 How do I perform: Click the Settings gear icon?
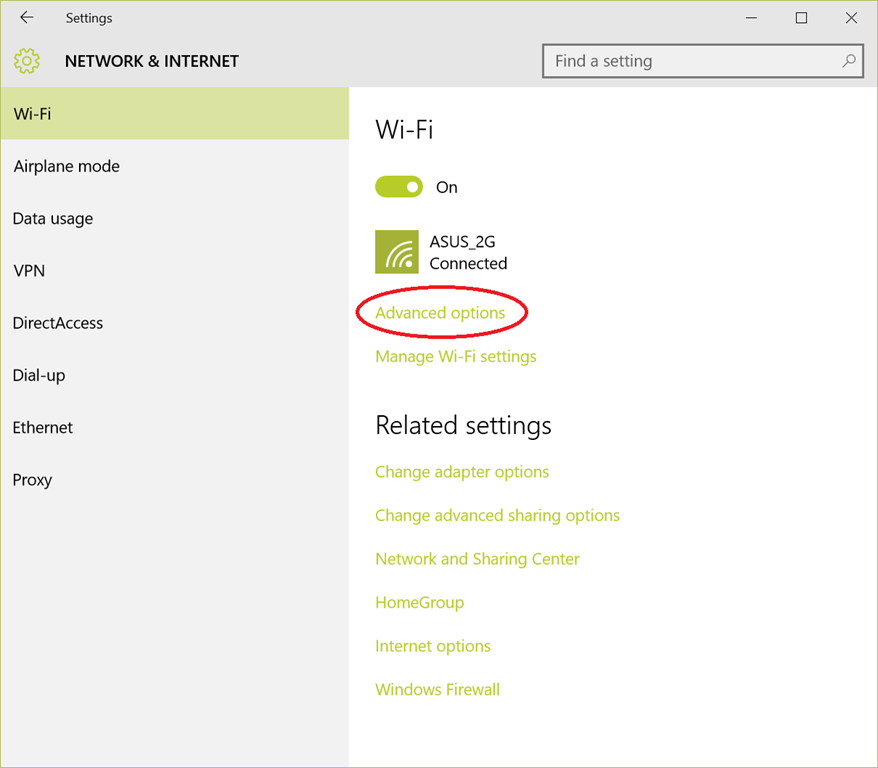coord(27,61)
